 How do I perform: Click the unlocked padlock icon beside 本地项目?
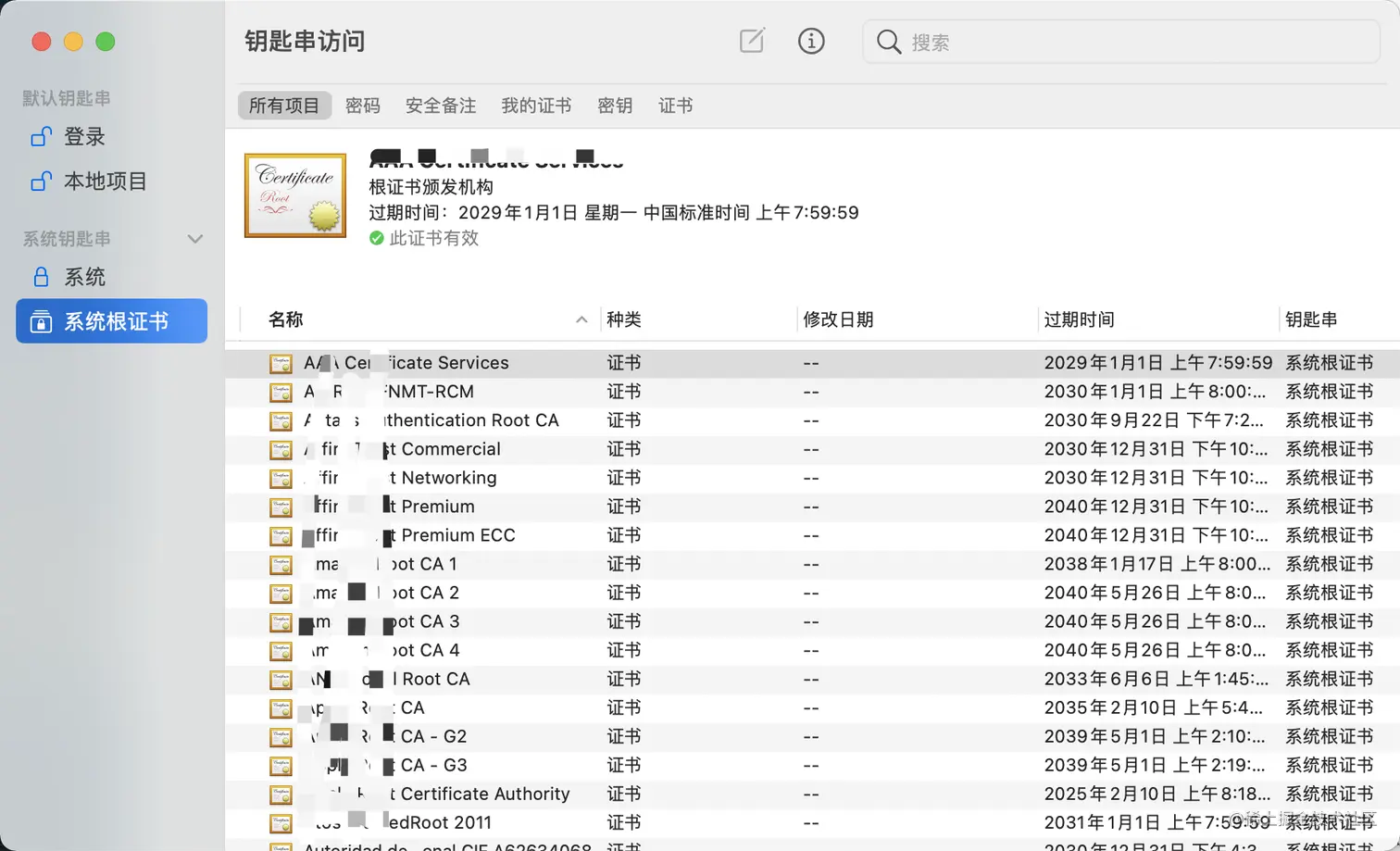(41, 181)
